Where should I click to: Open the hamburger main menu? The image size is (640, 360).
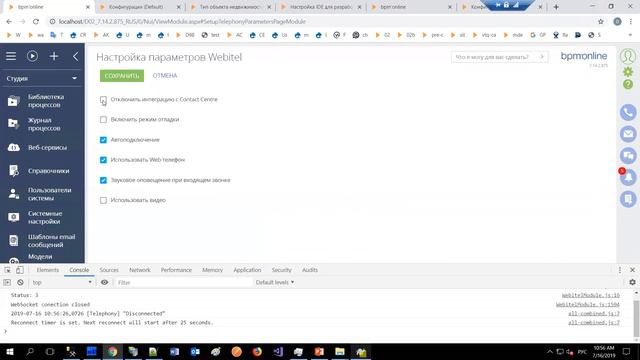tap(11, 56)
